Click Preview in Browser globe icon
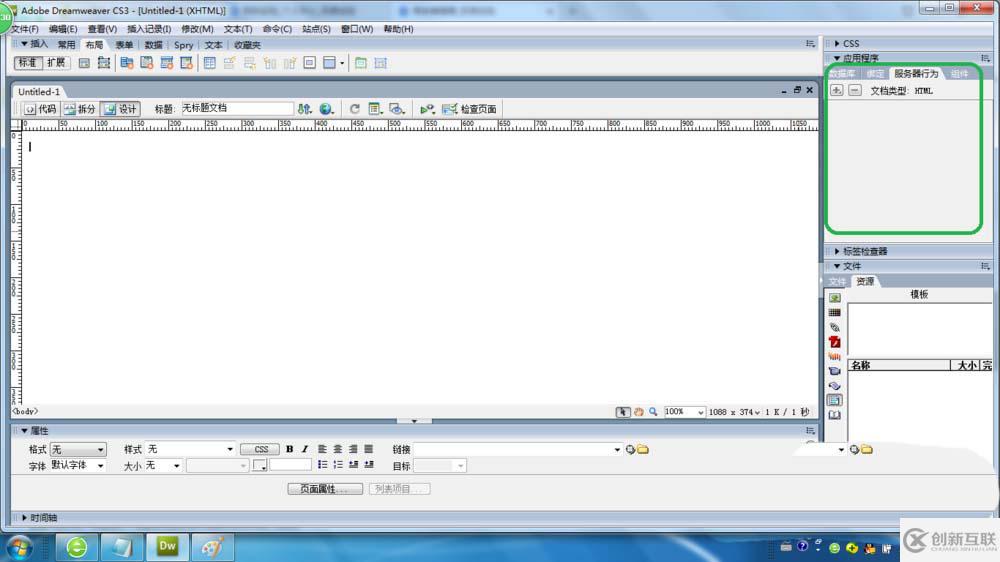The image size is (1000, 562). click(327, 109)
